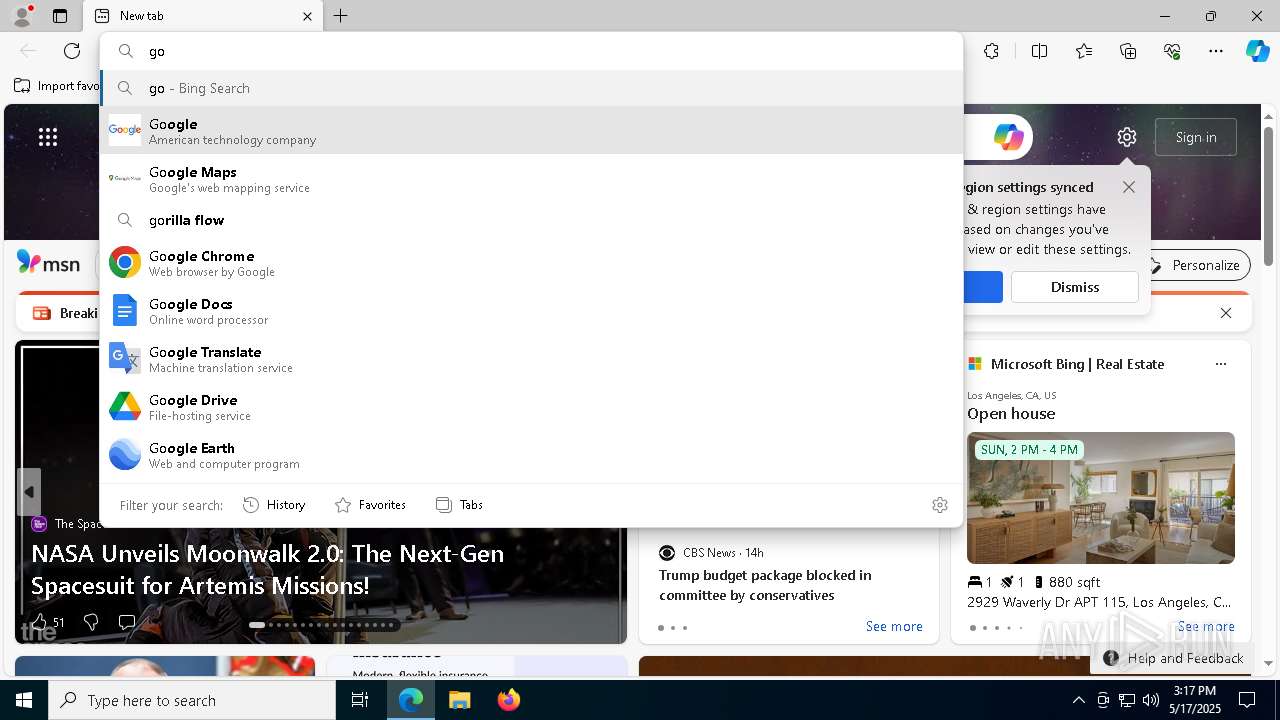Open volume control in system tray
The height and width of the screenshot is (720, 1280).
tap(1150, 700)
